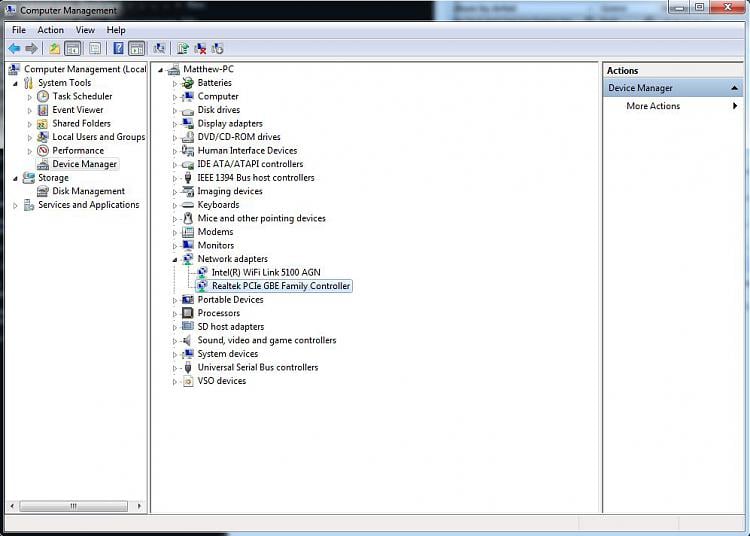Select the SD host adapters label

231,327
